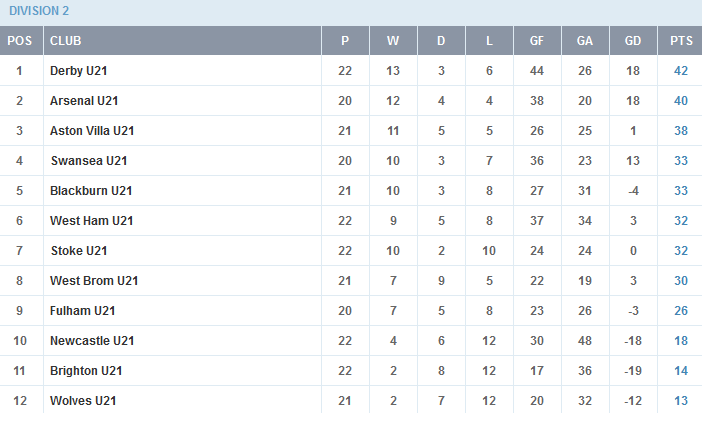Select Stoke U21 club name

click(x=79, y=251)
